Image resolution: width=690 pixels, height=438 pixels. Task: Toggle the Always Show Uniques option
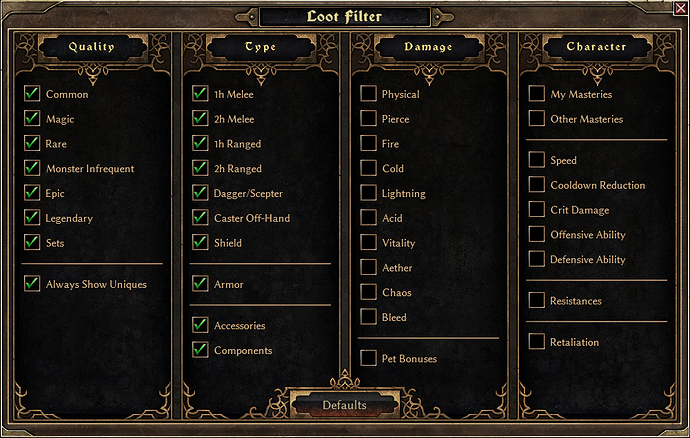tap(32, 283)
